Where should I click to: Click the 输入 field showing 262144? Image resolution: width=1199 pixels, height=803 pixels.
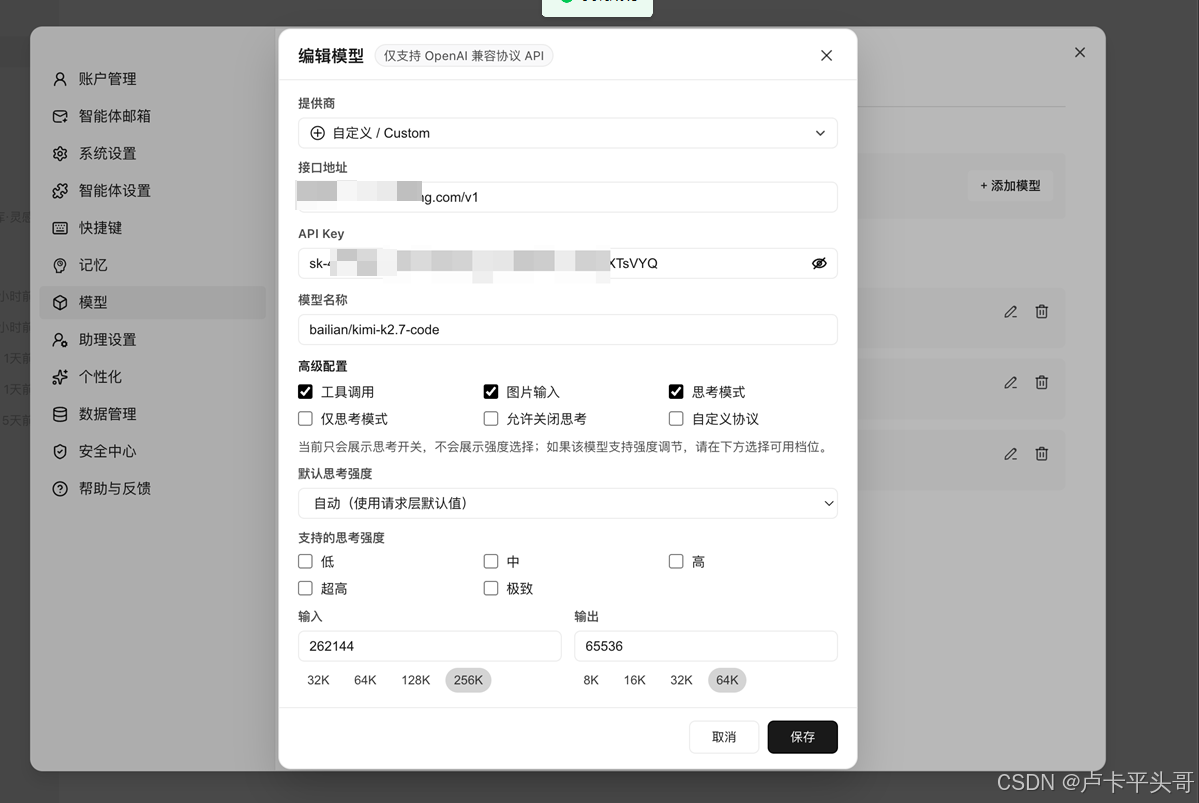(x=430, y=646)
